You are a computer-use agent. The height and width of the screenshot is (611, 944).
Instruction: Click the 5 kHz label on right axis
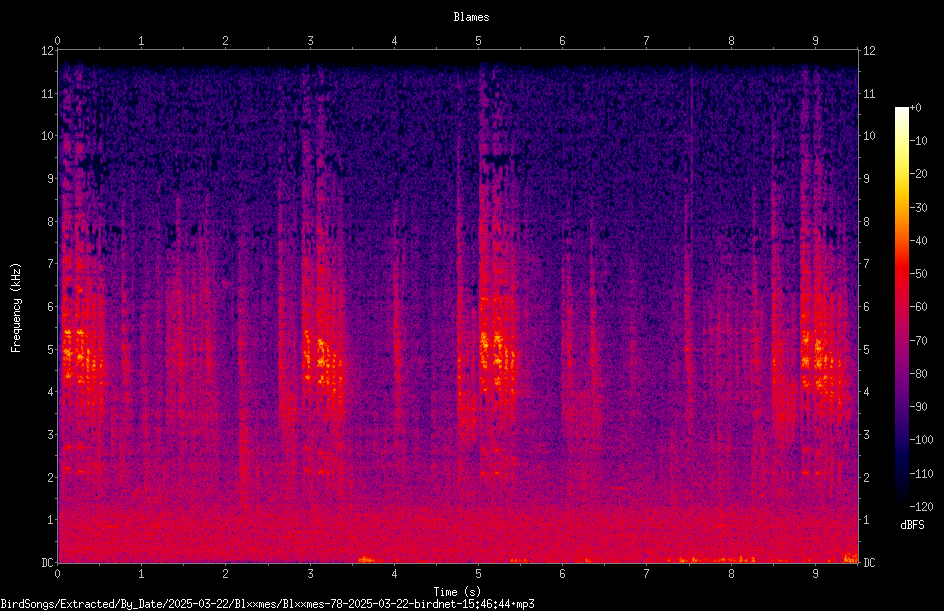(x=866, y=349)
